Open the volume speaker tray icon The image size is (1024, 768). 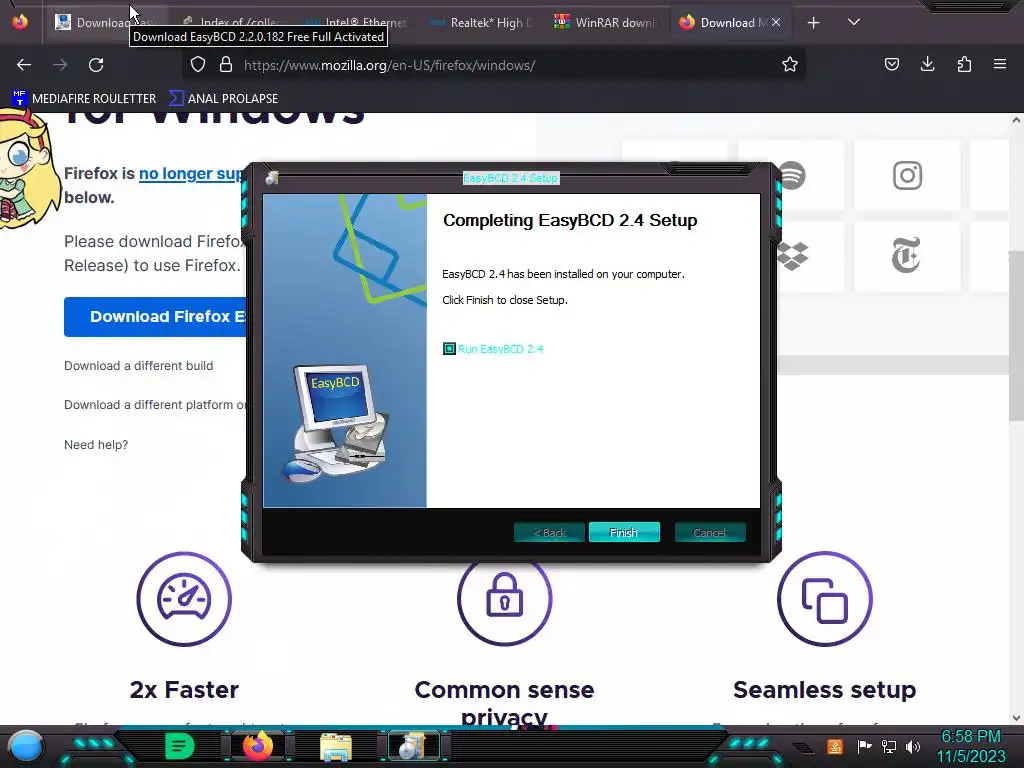point(913,746)
